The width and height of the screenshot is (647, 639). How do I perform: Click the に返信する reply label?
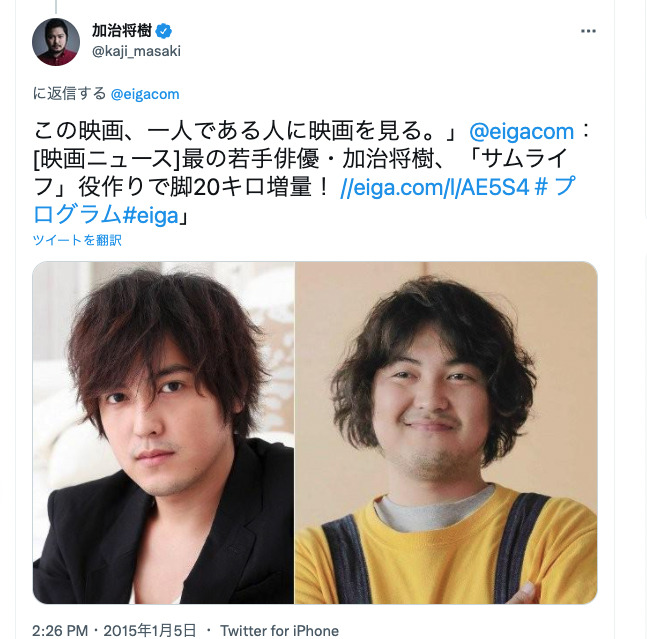pos(69,94)
